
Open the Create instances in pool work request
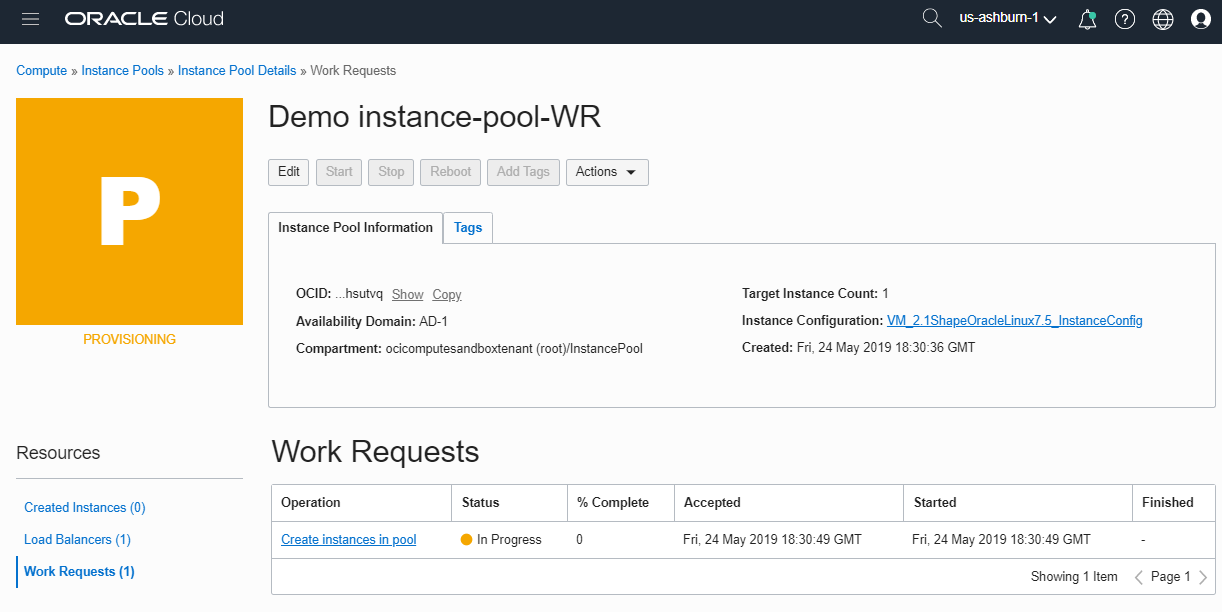348,539
